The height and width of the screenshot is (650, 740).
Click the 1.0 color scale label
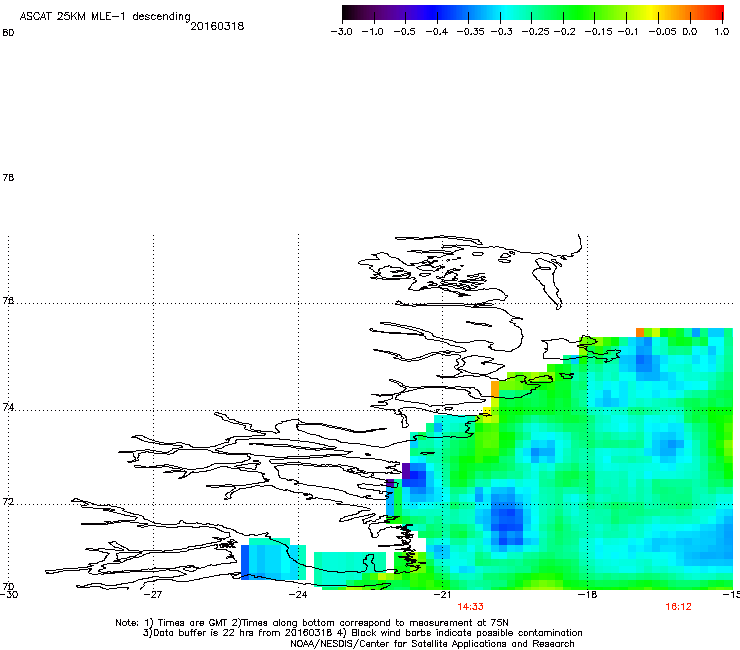click(722, 32)
